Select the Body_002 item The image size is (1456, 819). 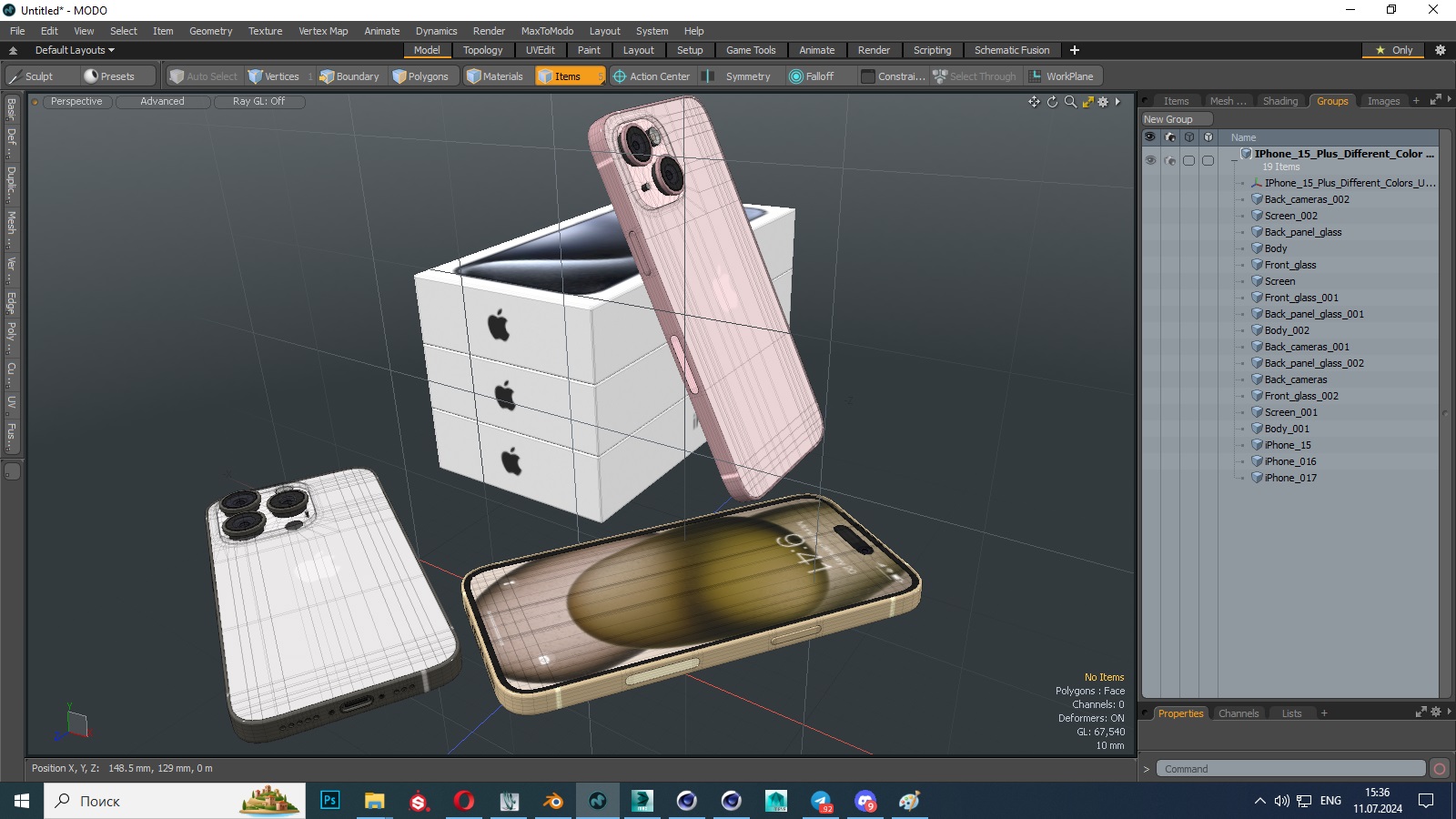coord(1287,330)
